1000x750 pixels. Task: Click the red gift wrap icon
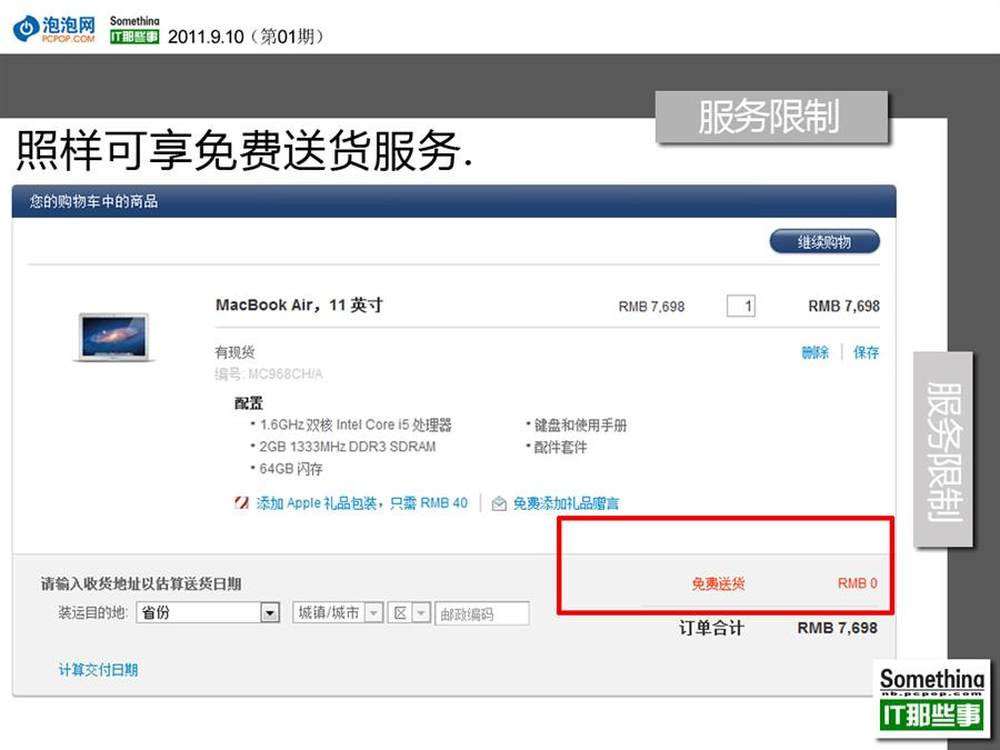click(241, 503)
